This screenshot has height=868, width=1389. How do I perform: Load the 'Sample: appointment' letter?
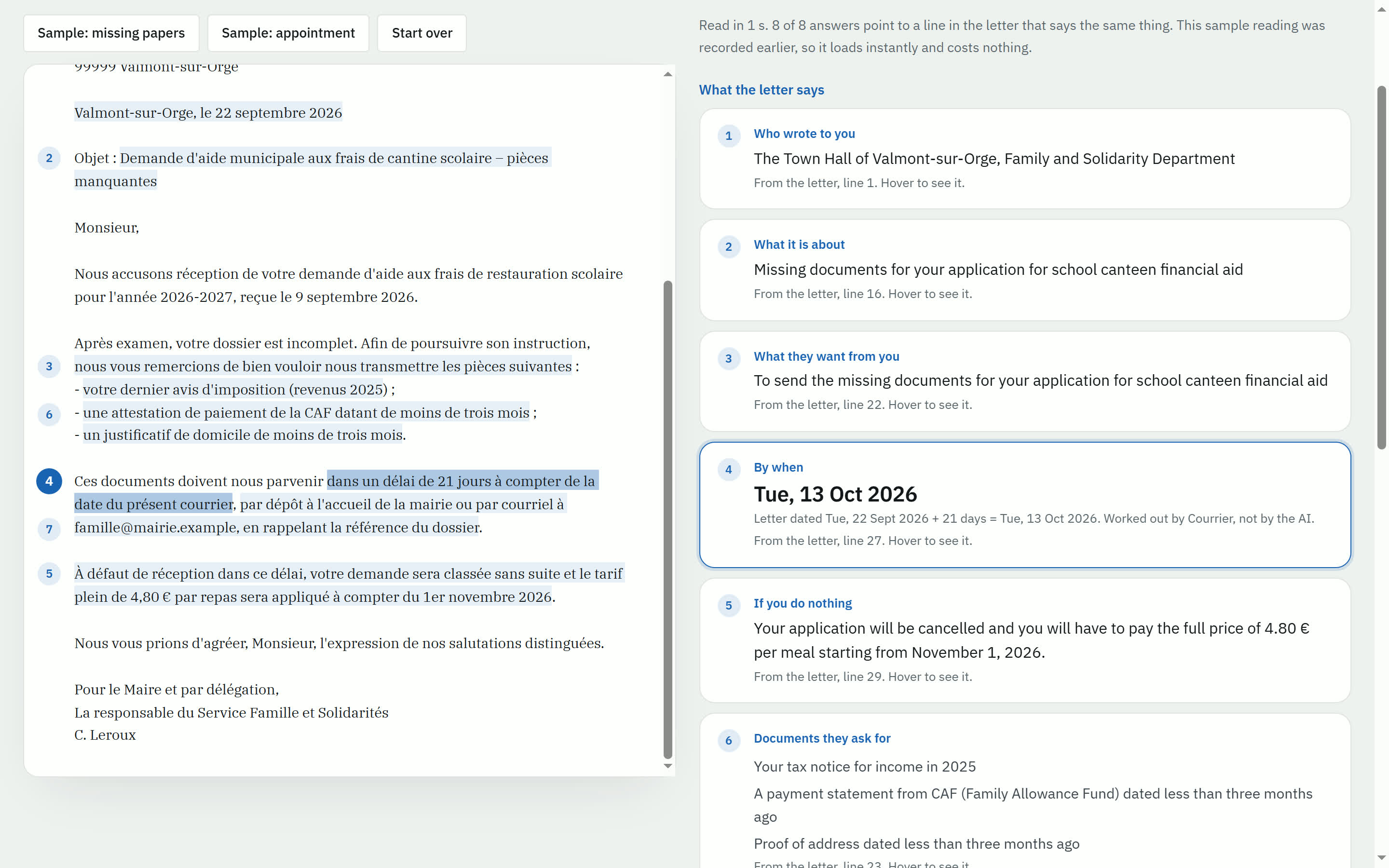click(288, 33)
